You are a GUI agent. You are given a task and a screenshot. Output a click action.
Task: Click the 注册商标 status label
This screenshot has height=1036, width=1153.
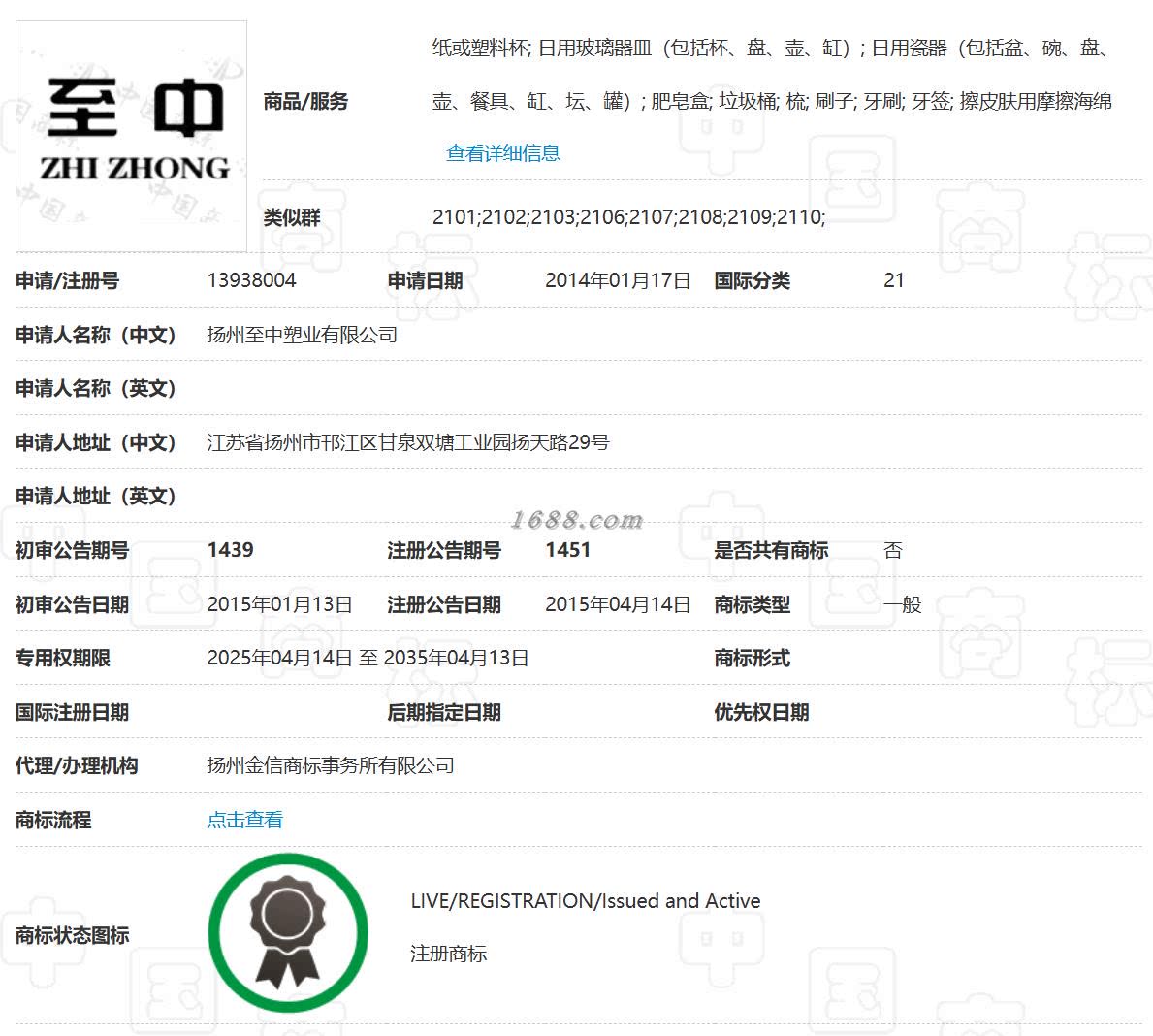coord(449,954)
